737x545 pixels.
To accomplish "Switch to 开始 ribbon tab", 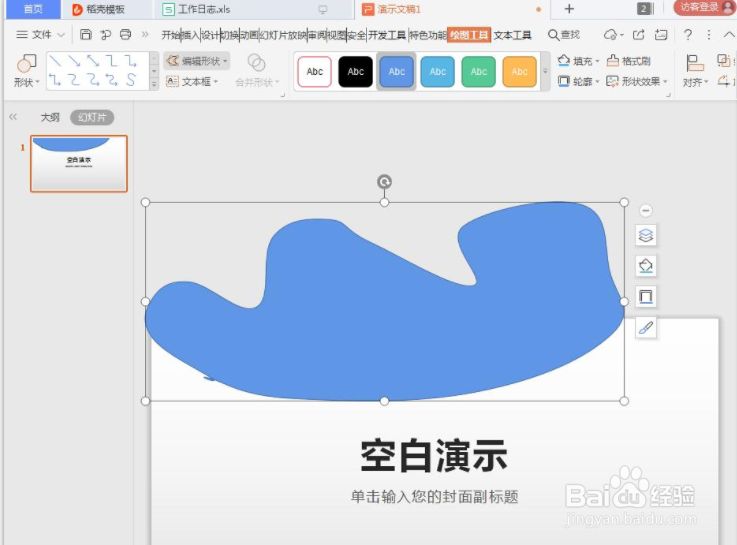I will point(170,35).
